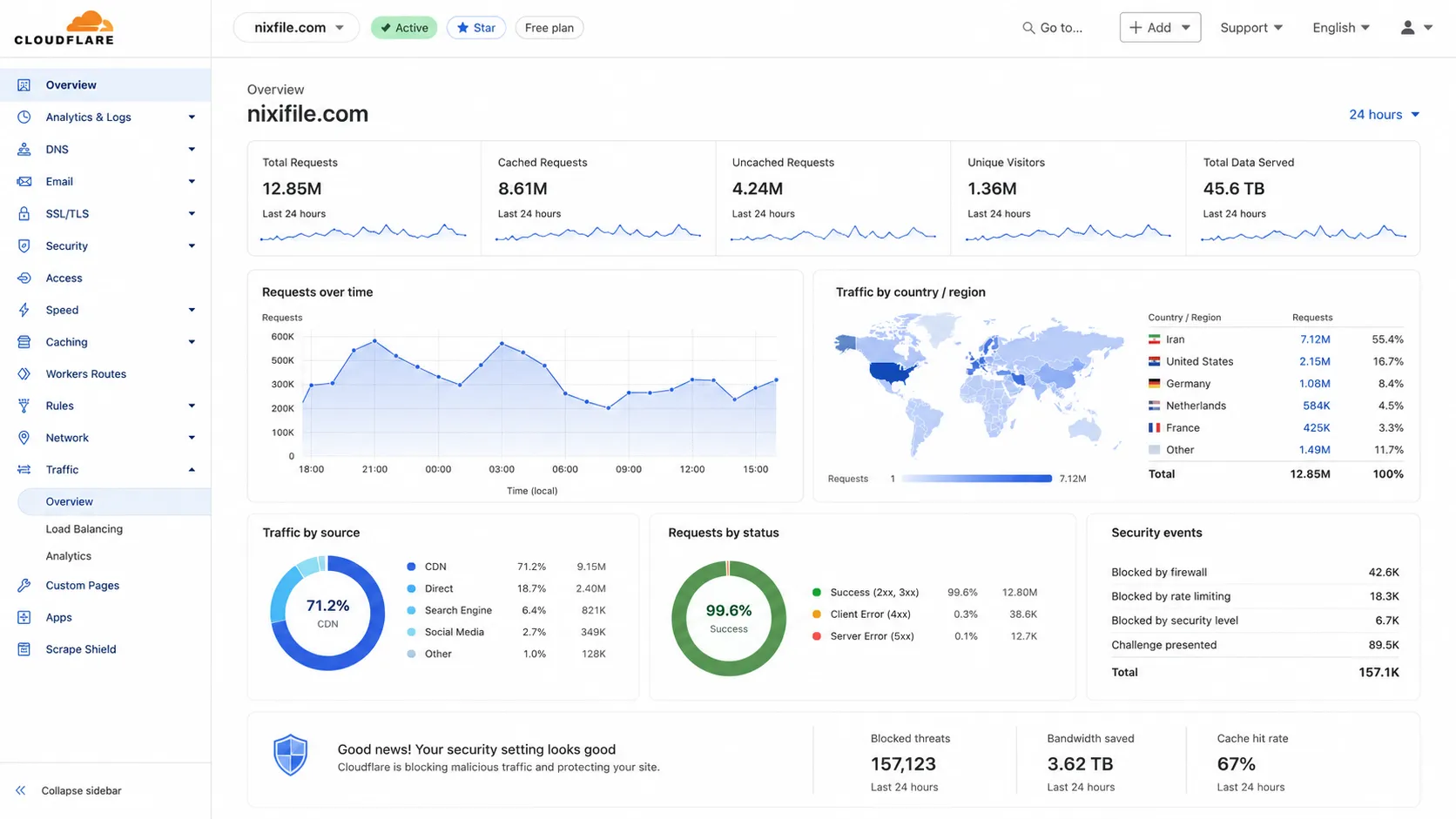This screenshot has width=1456, height=819.
Task: Click the Custom Pages wrench icon
Action: [24, 585]
